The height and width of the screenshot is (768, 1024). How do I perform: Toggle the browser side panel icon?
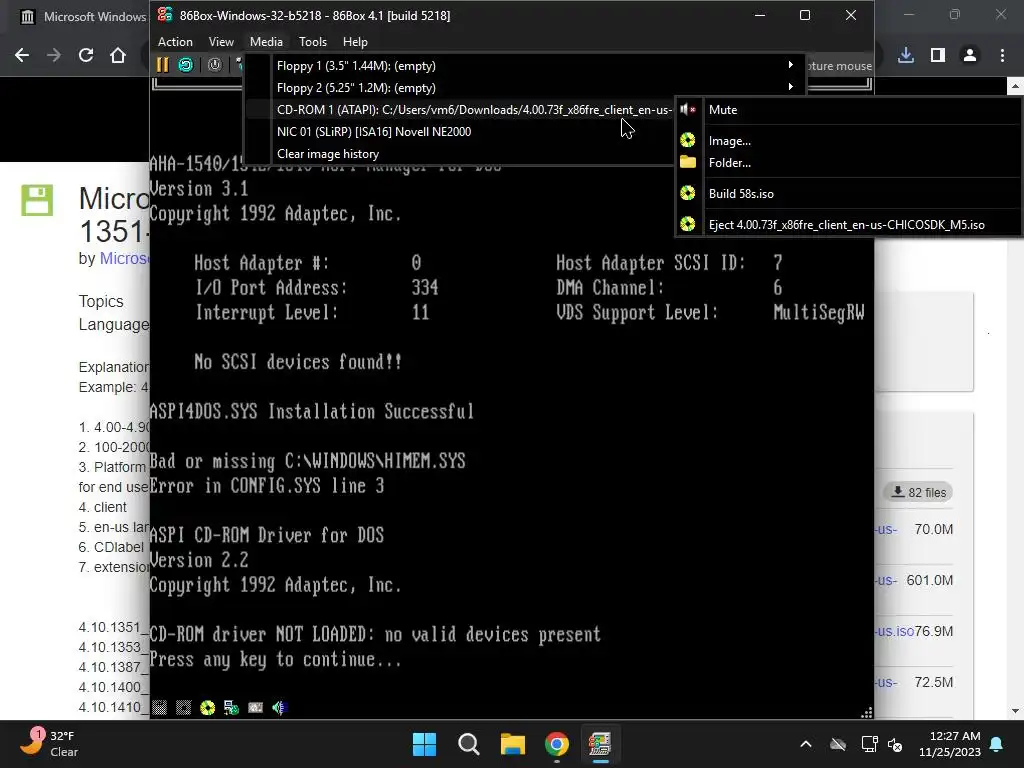(x=938, y=56)
